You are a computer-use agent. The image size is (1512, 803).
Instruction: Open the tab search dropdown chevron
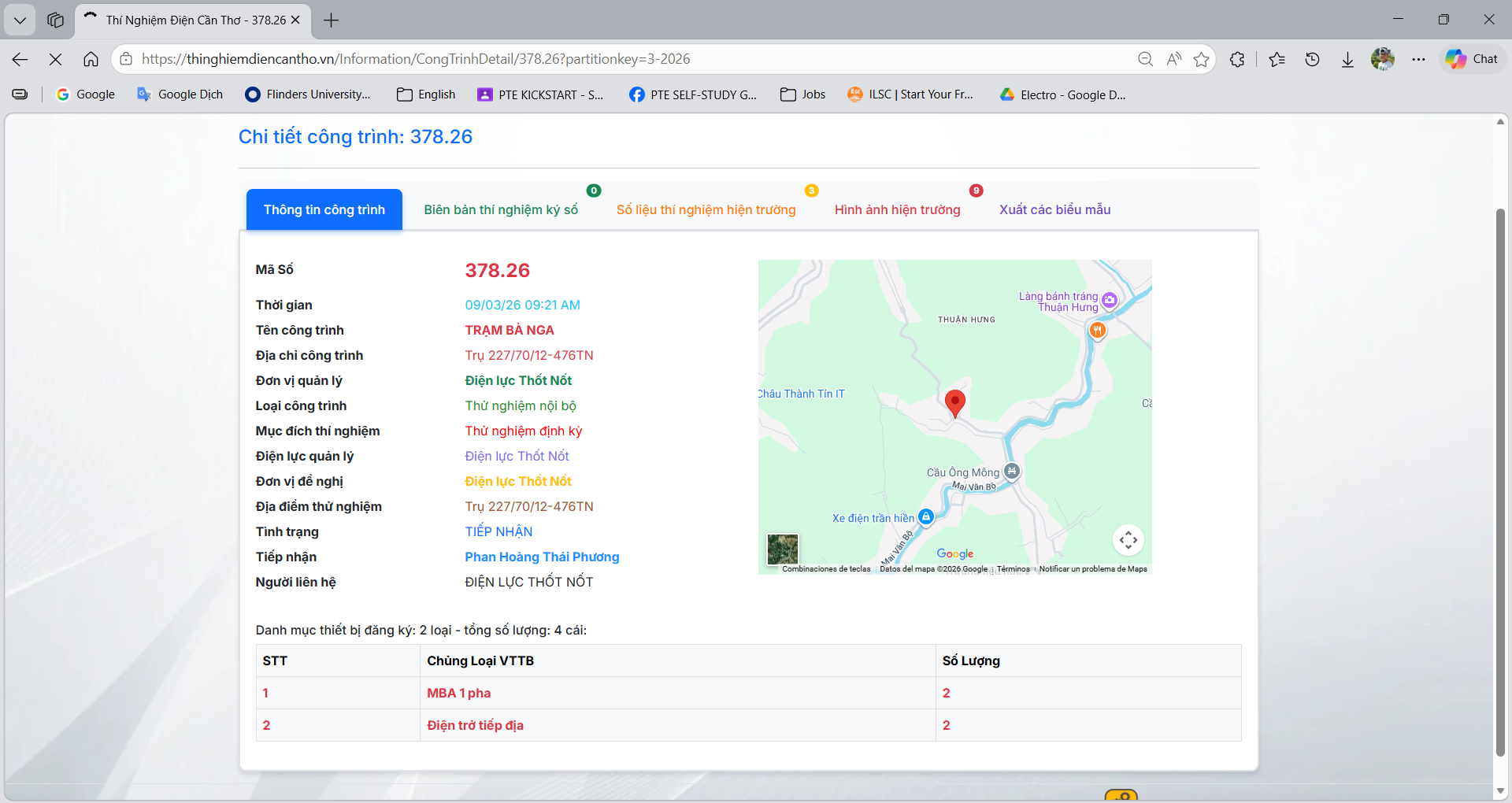pyautogui.click(x=20, y=20)
